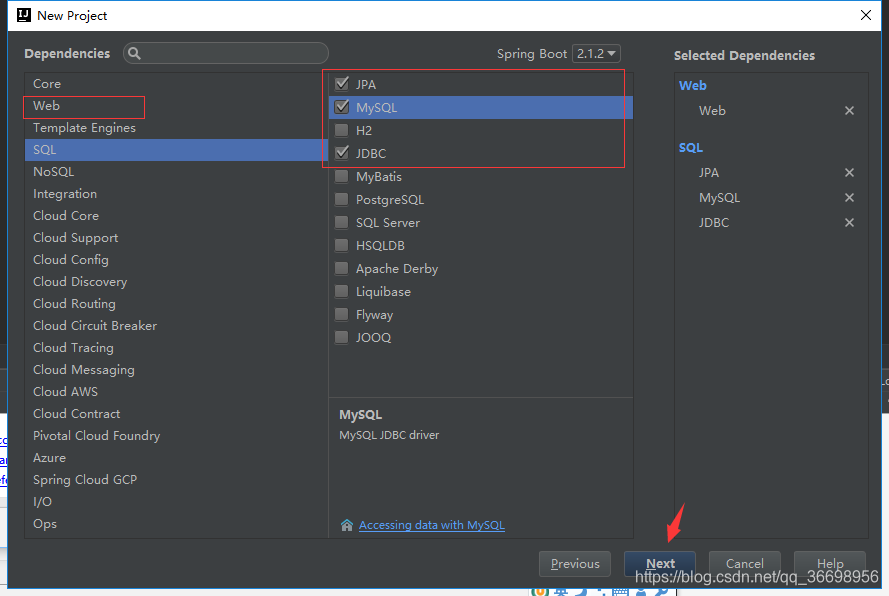Screen dimensions: 889x596
Task: Click the Web group heading in Selected Dependencies
Action: 692,86
